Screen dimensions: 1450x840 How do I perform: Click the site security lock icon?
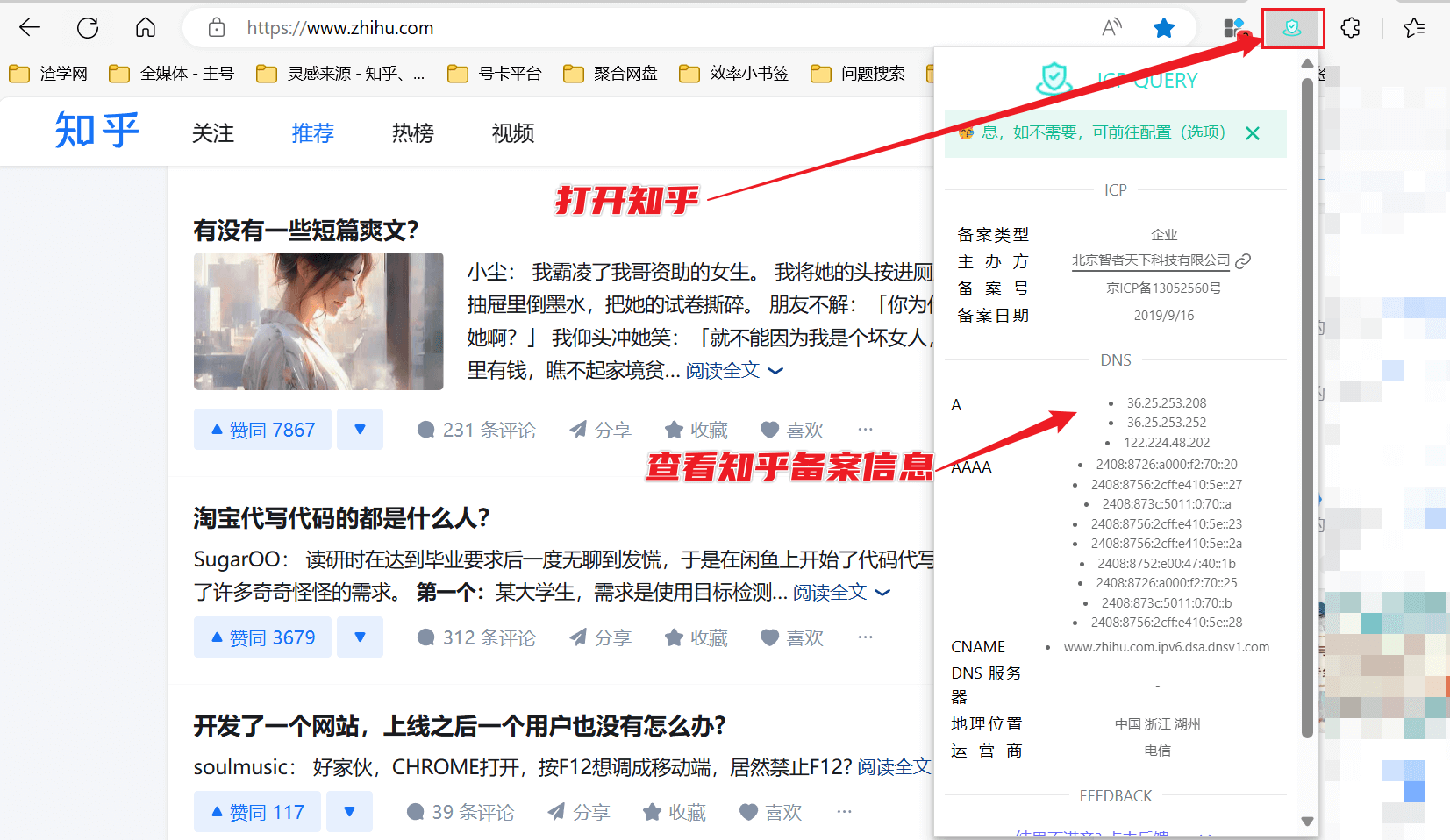(x=216, y=27)
